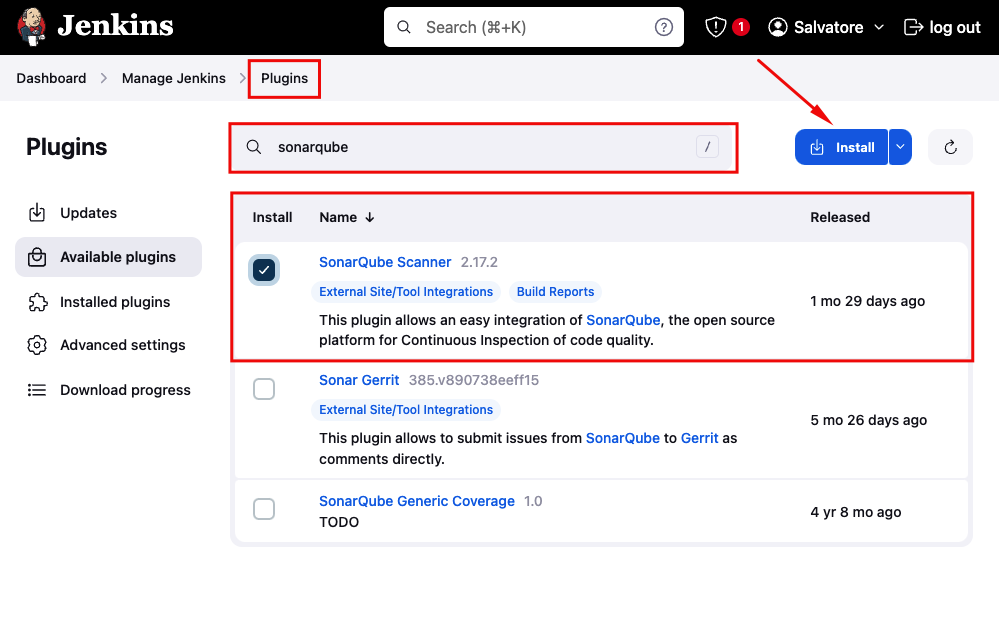The image size is (999, 626).
Task: Click the '1 mo 29 days ago' release date
Action: pos(867,301)
